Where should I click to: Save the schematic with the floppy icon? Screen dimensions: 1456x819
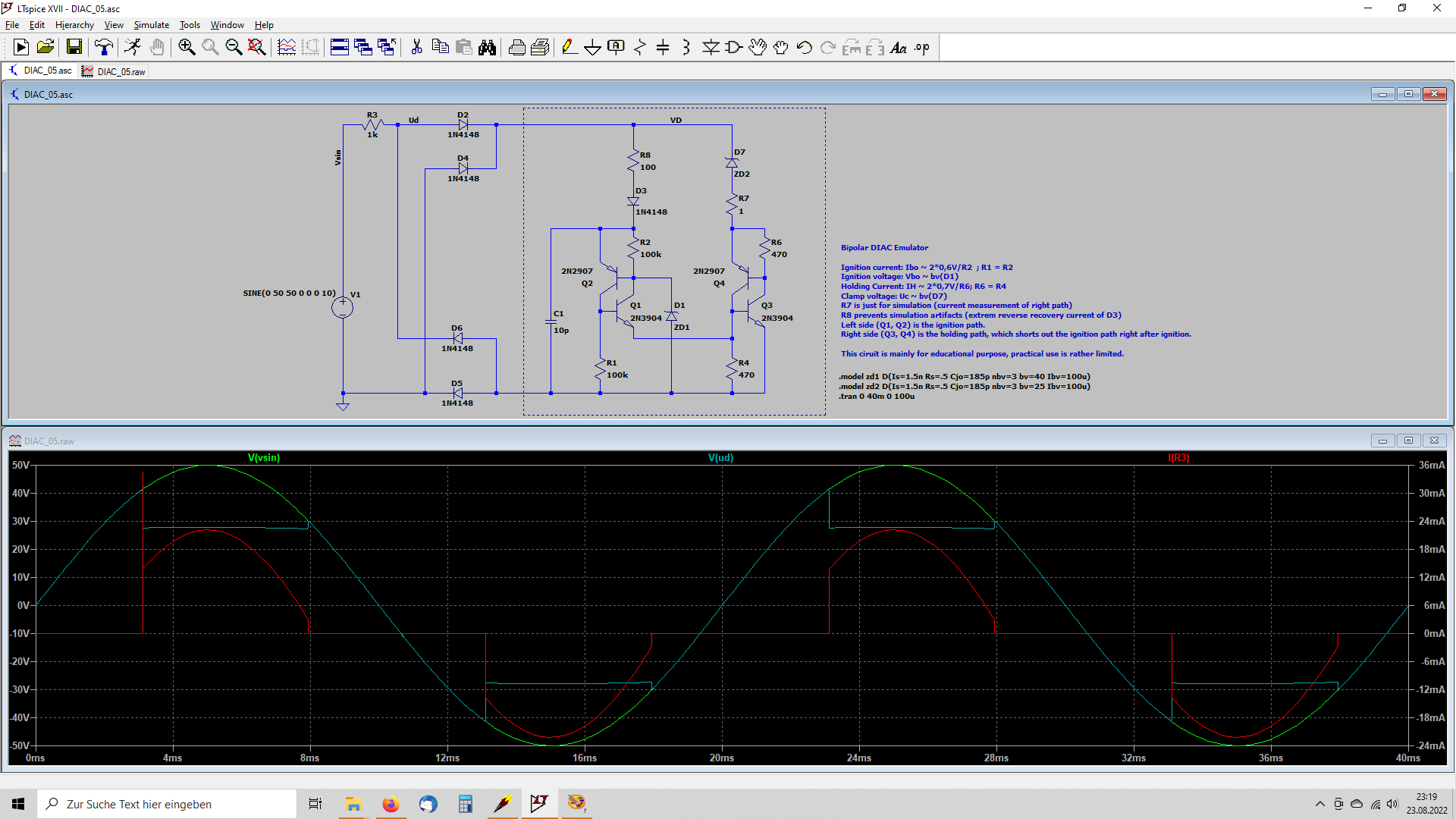pyautogui.click(x=74, y=47)
